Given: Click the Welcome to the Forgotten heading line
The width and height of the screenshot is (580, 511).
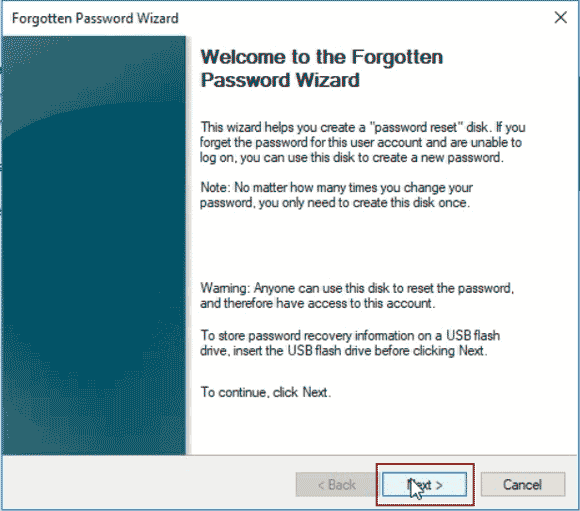Looking at the screenshot, I should pos(321,57).
